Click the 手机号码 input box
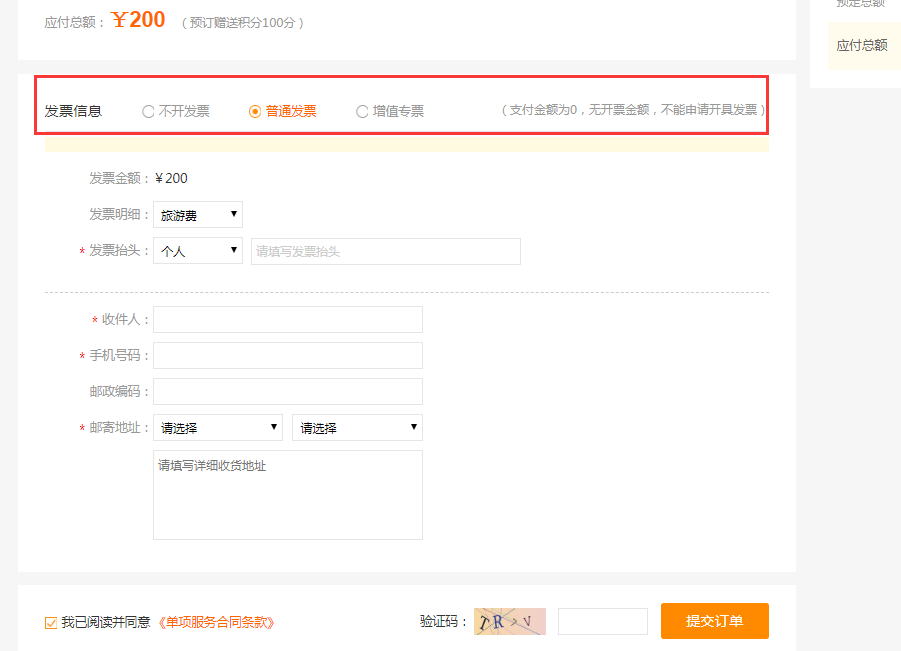The height and width of the screenshot is (651, 901). tap(288, 355)
